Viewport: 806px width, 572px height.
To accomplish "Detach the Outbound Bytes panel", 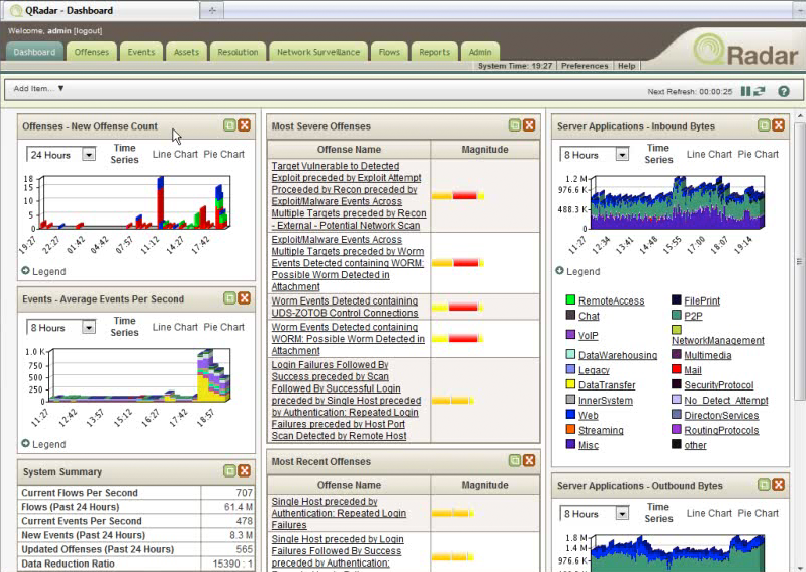I will pos(764,485).
